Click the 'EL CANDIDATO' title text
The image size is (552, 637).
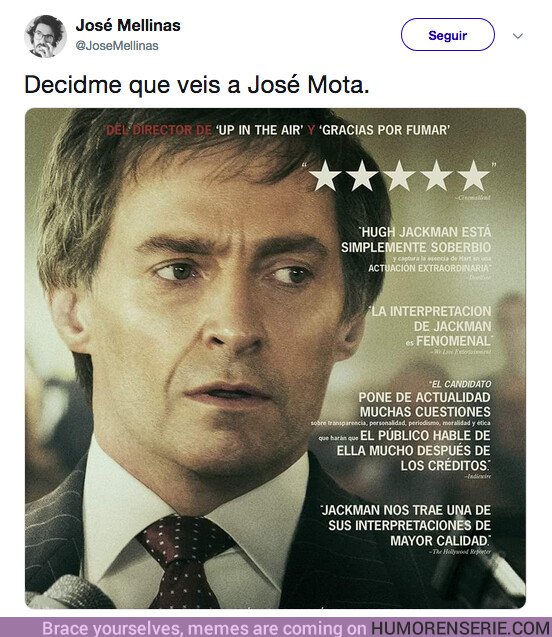pyautogui.click(x=461, y=384)
